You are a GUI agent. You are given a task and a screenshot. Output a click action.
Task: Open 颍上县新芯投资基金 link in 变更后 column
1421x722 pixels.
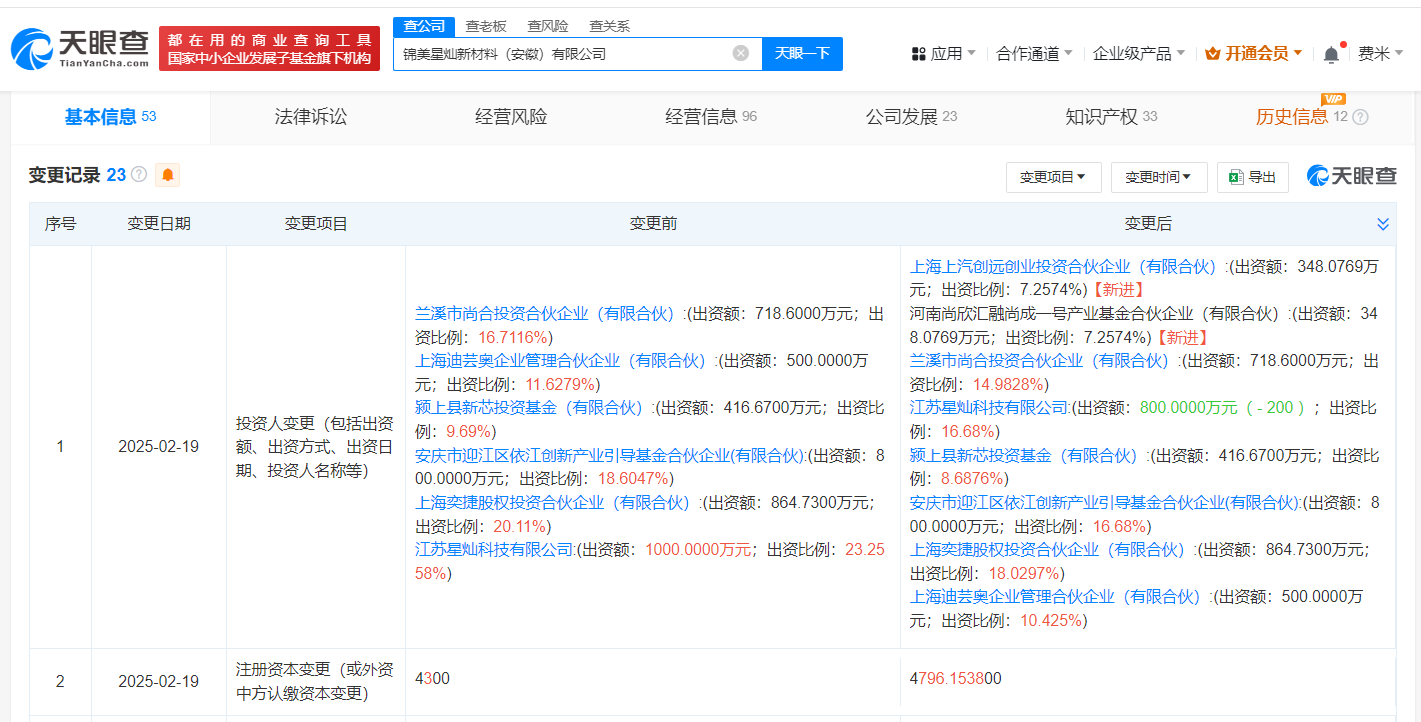tap(1024, 455)
